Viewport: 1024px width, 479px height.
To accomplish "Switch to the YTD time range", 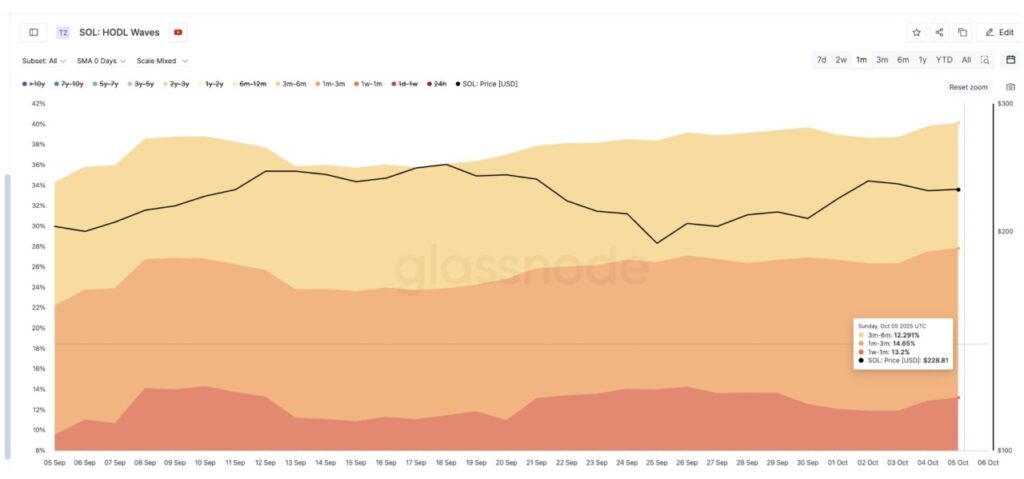I will tap(944, 60).
